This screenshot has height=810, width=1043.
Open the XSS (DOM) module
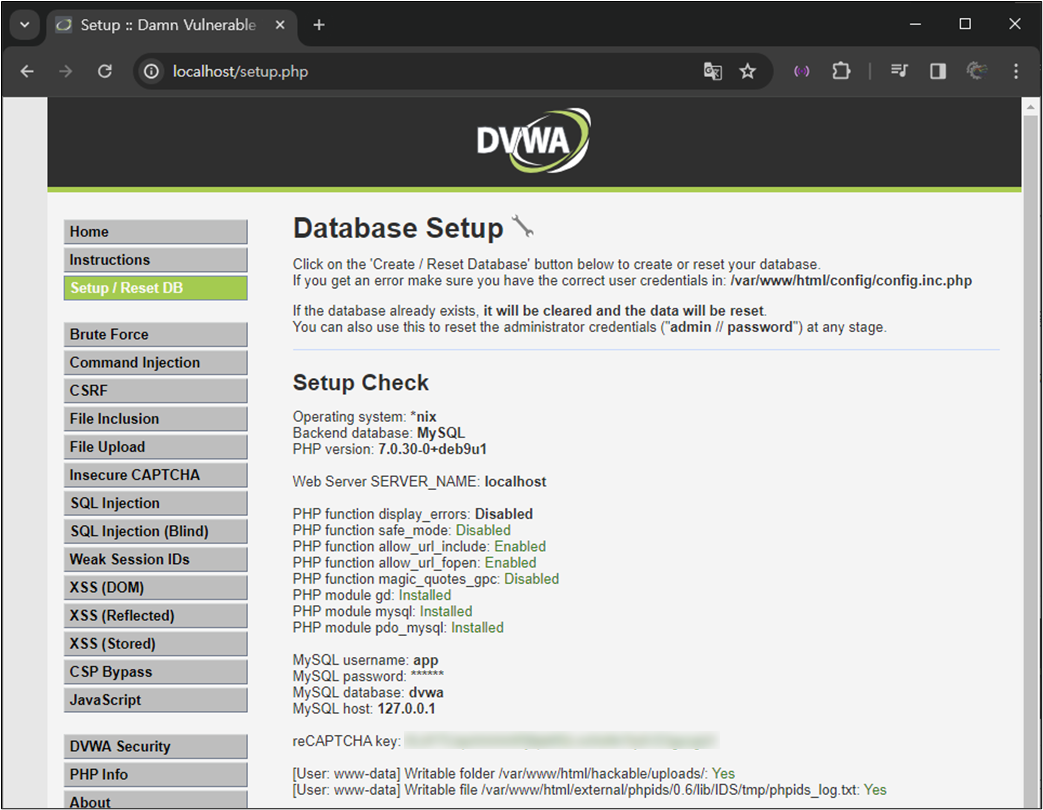156,588
